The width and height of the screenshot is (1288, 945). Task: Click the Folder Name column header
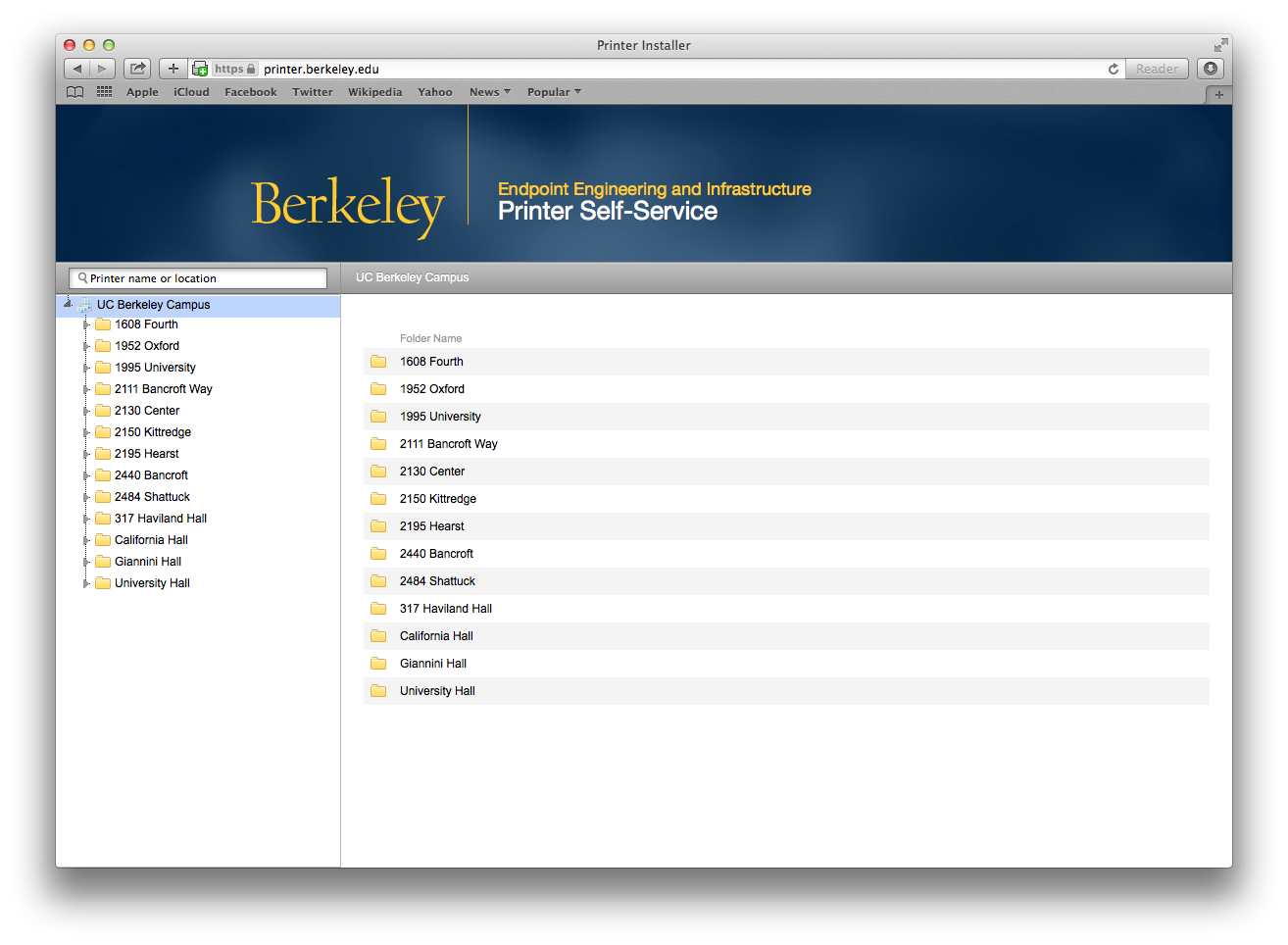pyautogui.click(x=430, y=338)
